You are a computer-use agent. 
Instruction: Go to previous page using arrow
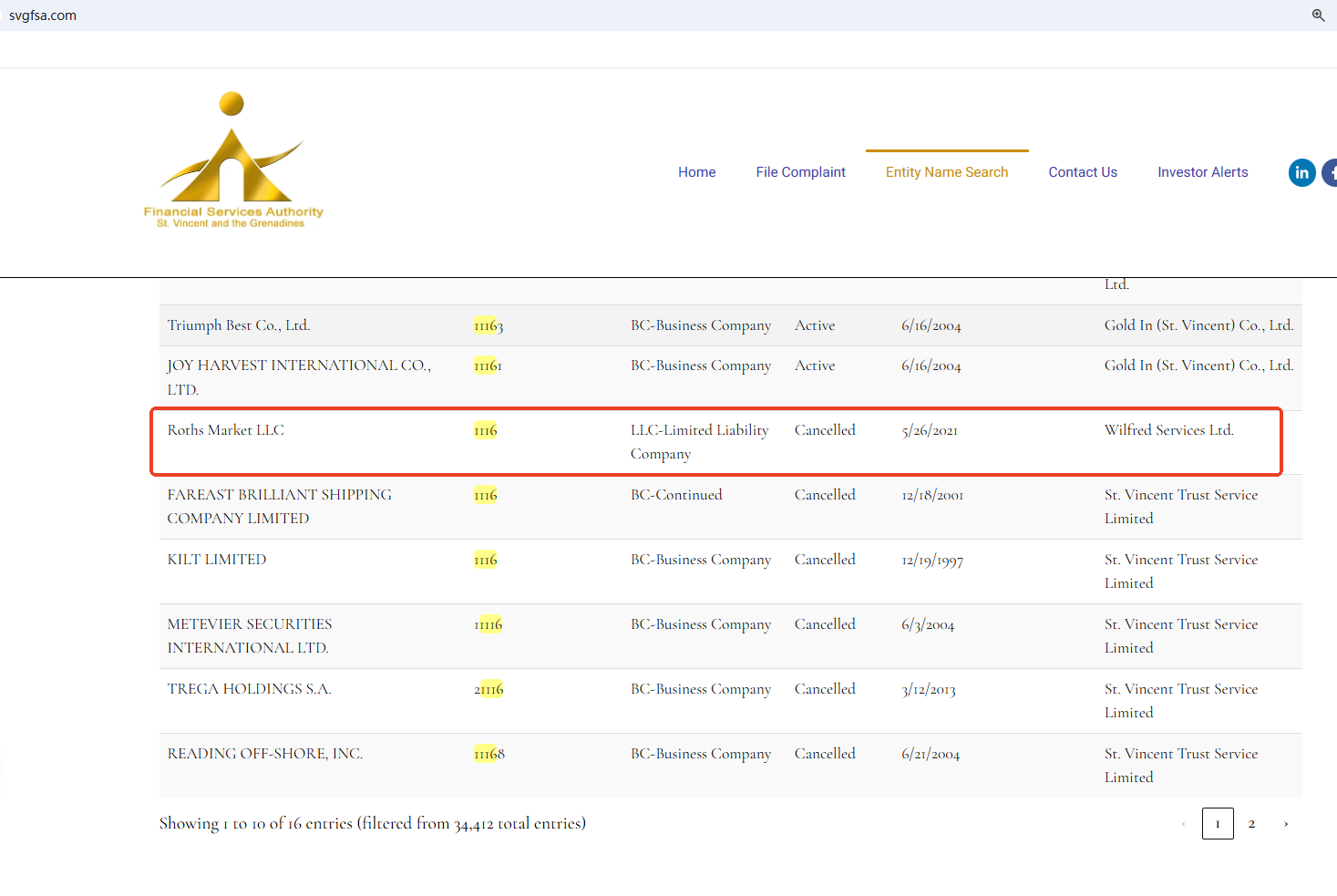tap(1183, 824)
